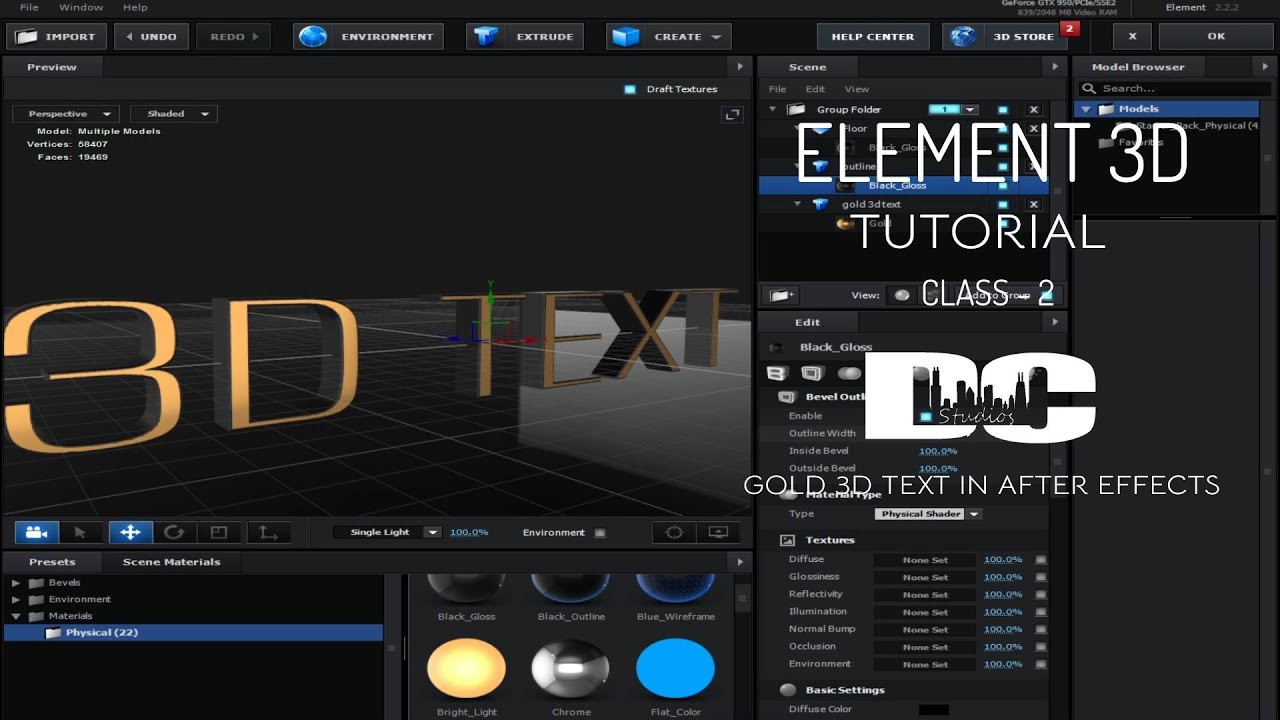Click the anchor point axis tool
1280x720 pixels.
click(268, 532)
